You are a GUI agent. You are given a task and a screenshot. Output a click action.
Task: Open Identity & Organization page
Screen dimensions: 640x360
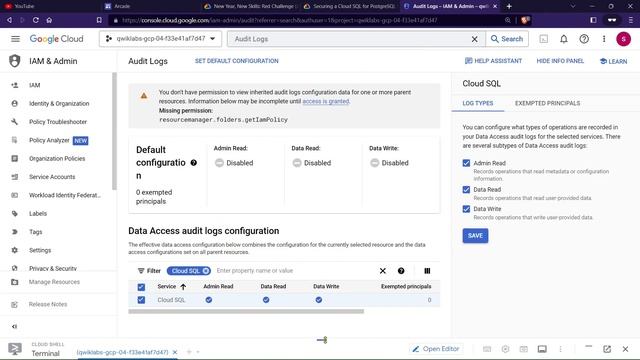pyautogui.click(x=59, y=104)
